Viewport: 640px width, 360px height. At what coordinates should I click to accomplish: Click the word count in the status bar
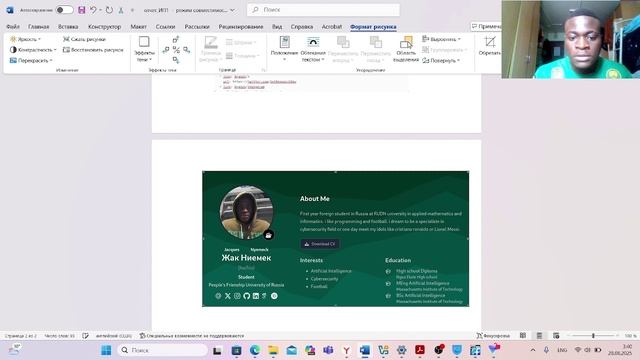[60, 336]
